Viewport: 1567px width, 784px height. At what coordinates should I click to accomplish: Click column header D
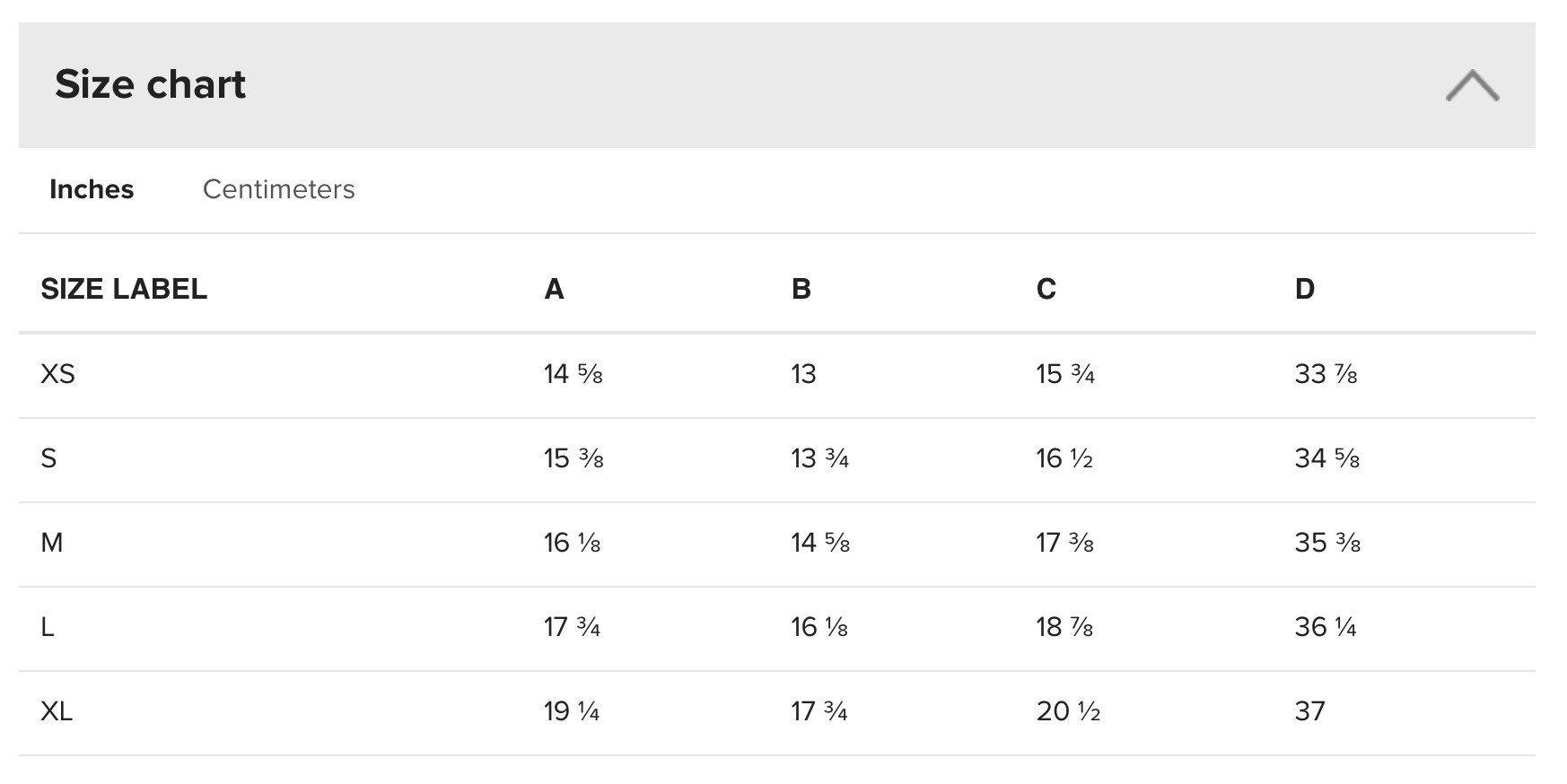(1304, 289)
